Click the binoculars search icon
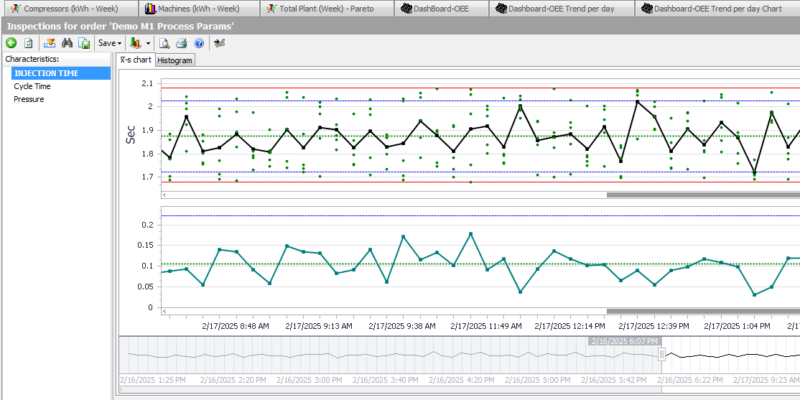800x400 pixels. click(67, 43)
